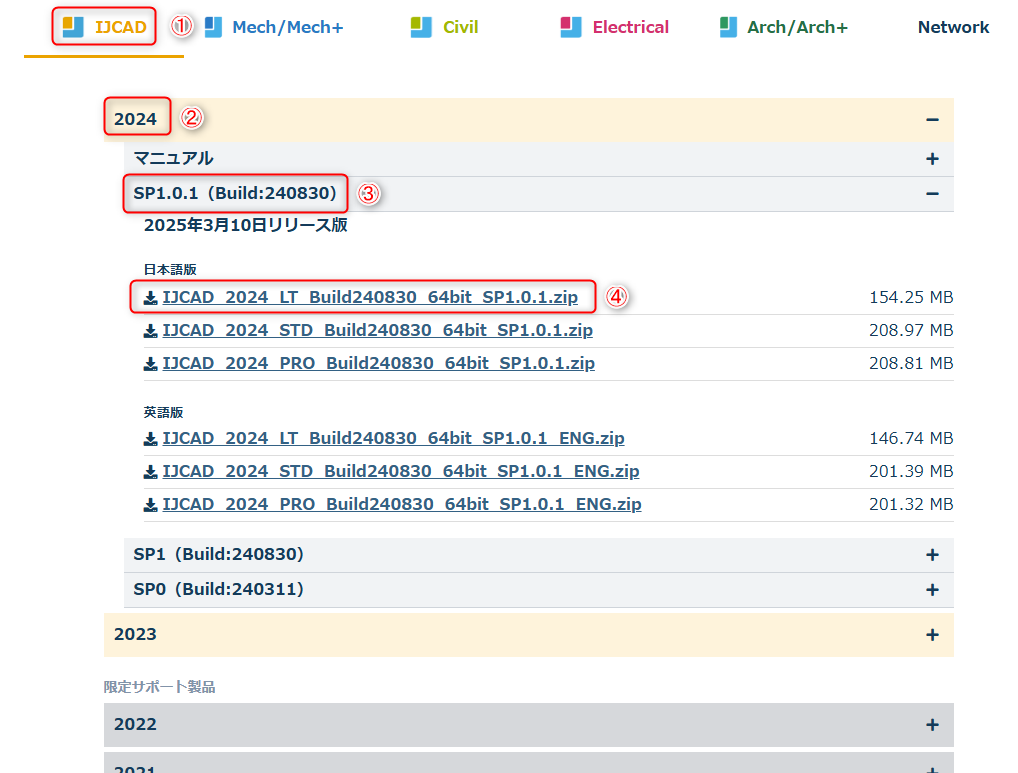Click the Mech/Mech+ blue logo icon
The height and width of the screenshot is (773, 1018).
(x=213, y=27)
